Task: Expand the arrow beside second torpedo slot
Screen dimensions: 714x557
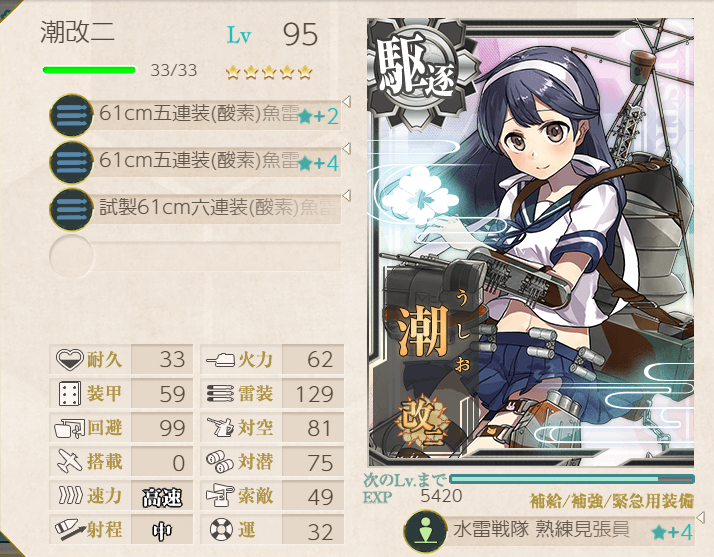Action: [x=347, y=148]
